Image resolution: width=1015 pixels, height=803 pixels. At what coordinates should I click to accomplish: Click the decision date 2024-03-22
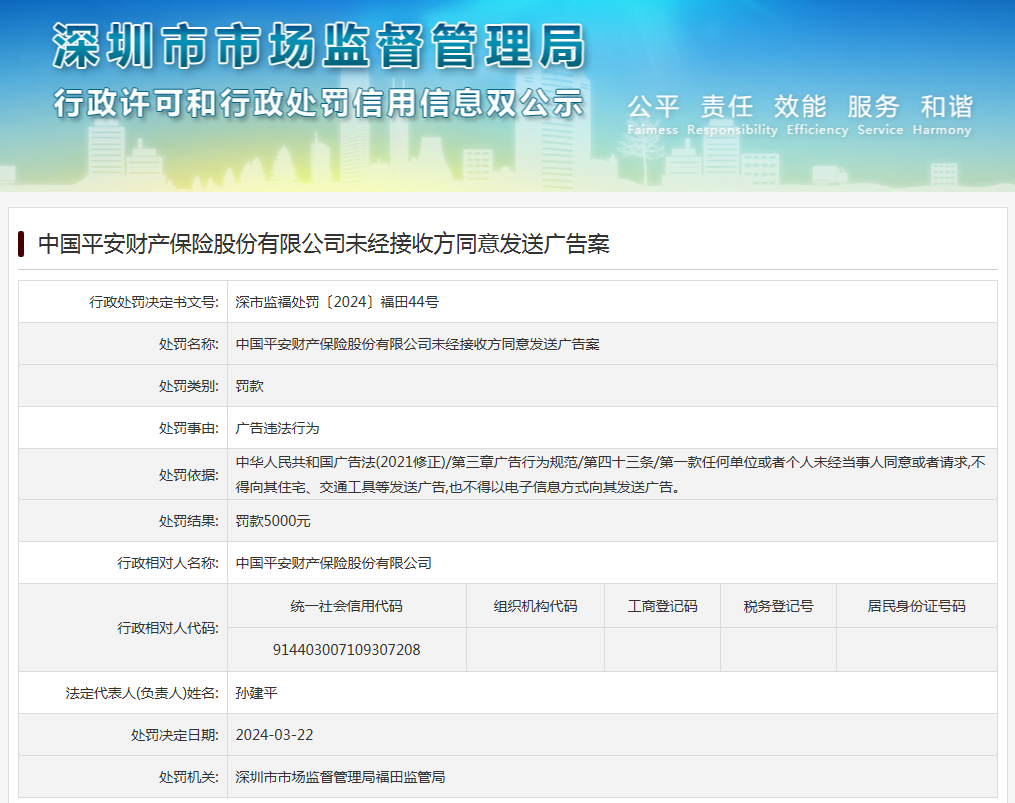pyautogui.click(x=275, y=735)
